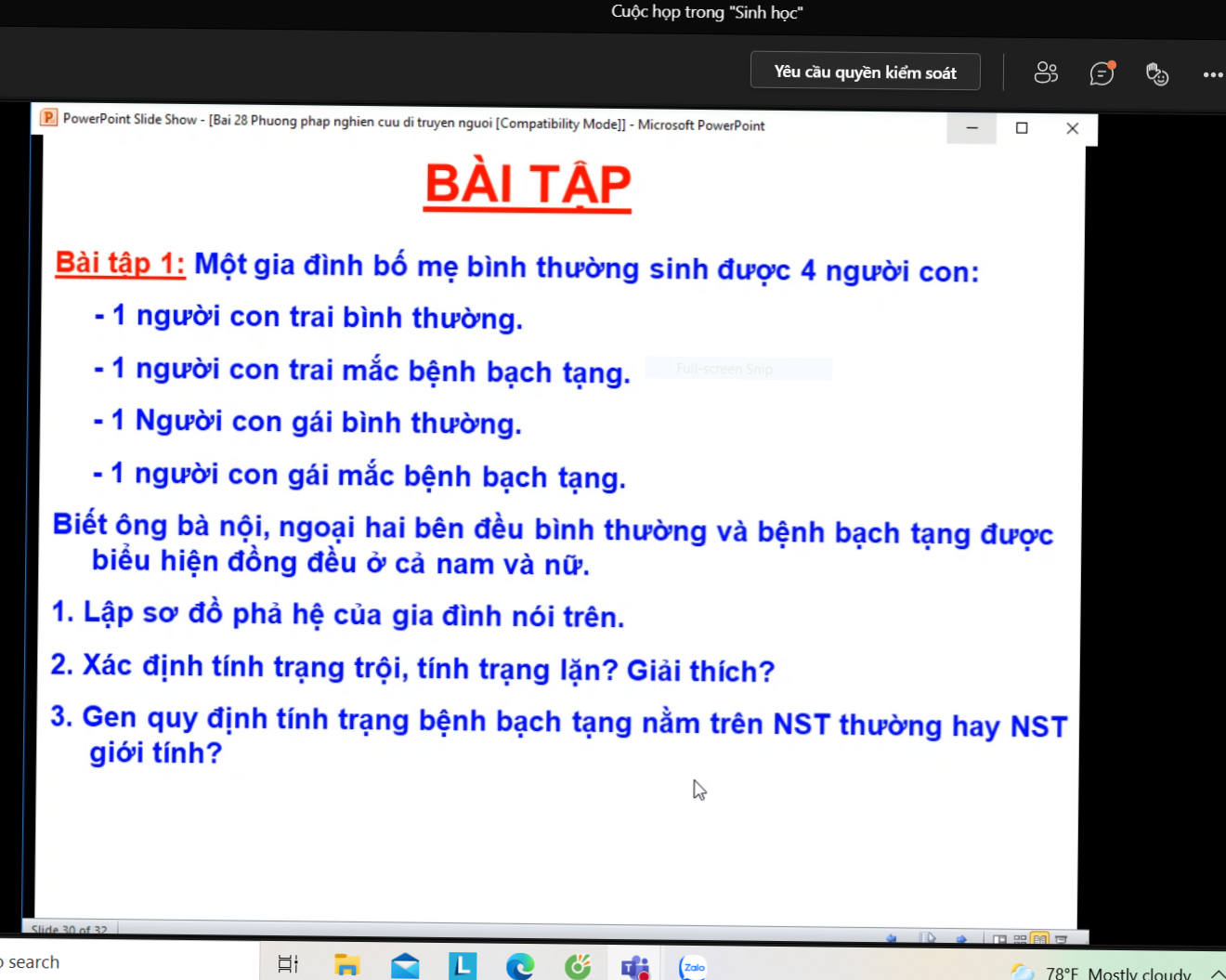Expand the system tray hidden icons chevron
Screen dimensions: 1226x980
(x=1218, y=973)
